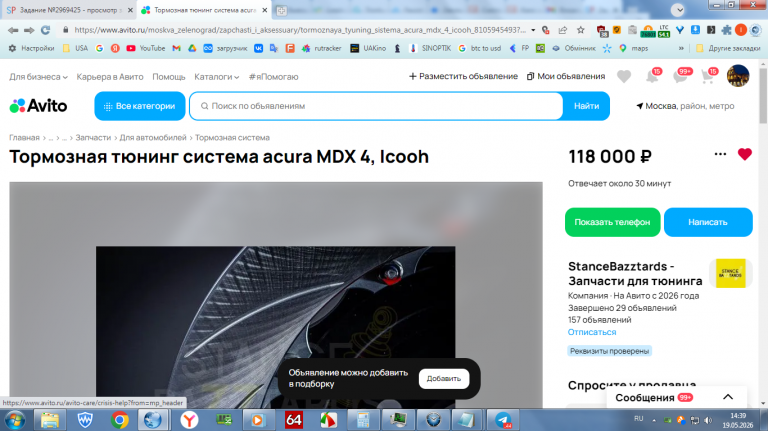Expand the Сообщения panel chevron

click(728, 397)
